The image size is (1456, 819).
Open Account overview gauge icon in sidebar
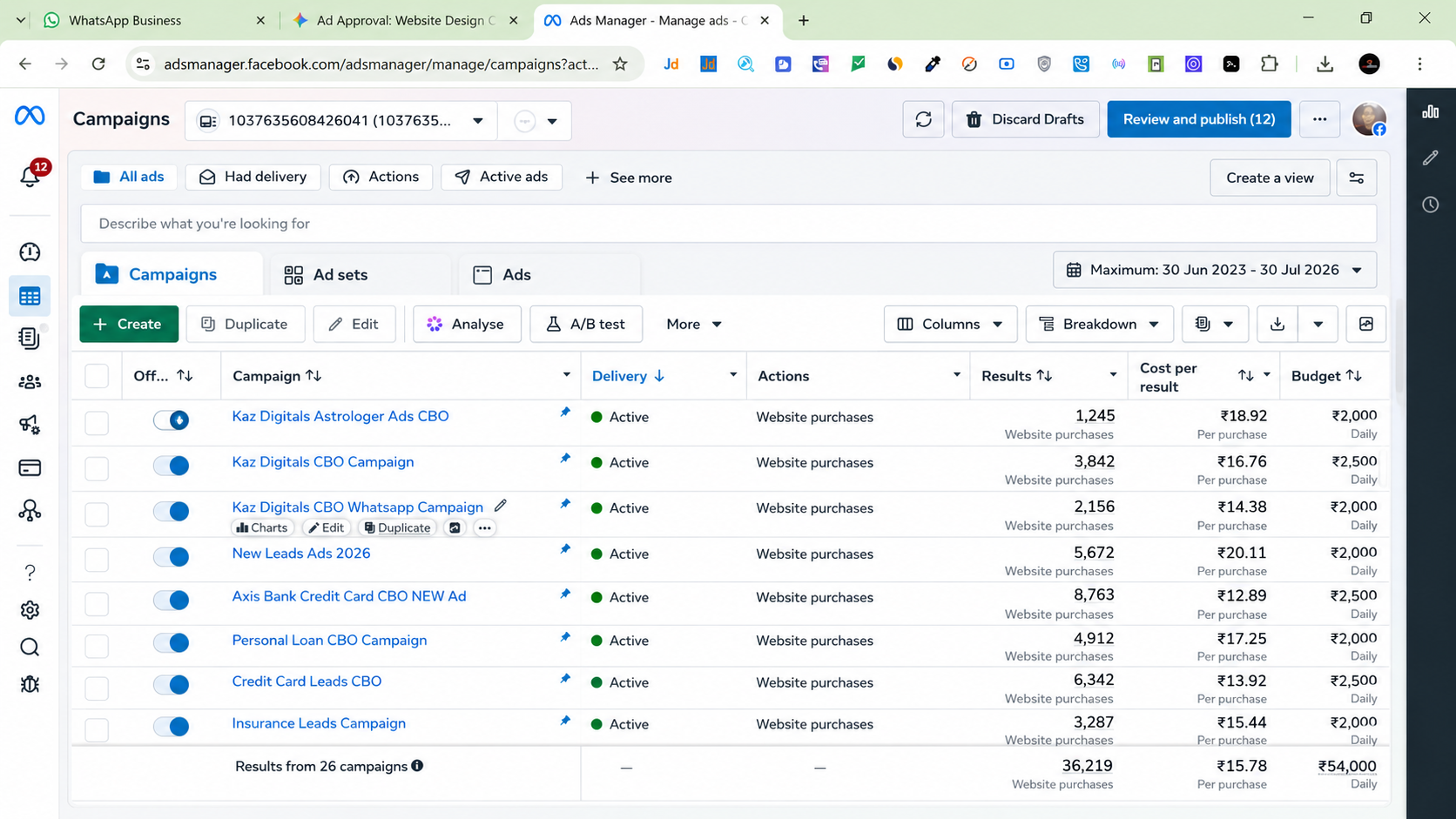30,252
